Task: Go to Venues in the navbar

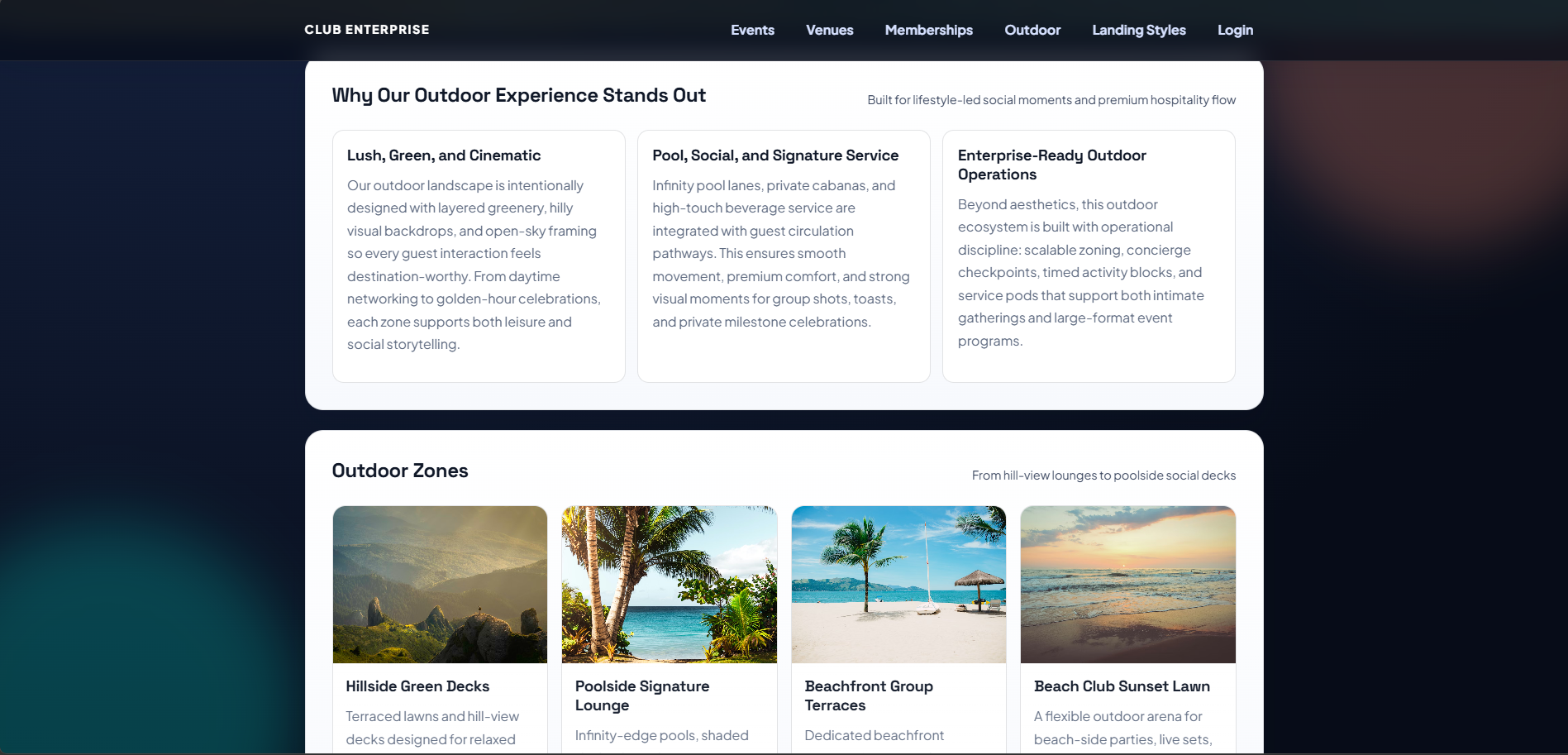Action: 829,30
